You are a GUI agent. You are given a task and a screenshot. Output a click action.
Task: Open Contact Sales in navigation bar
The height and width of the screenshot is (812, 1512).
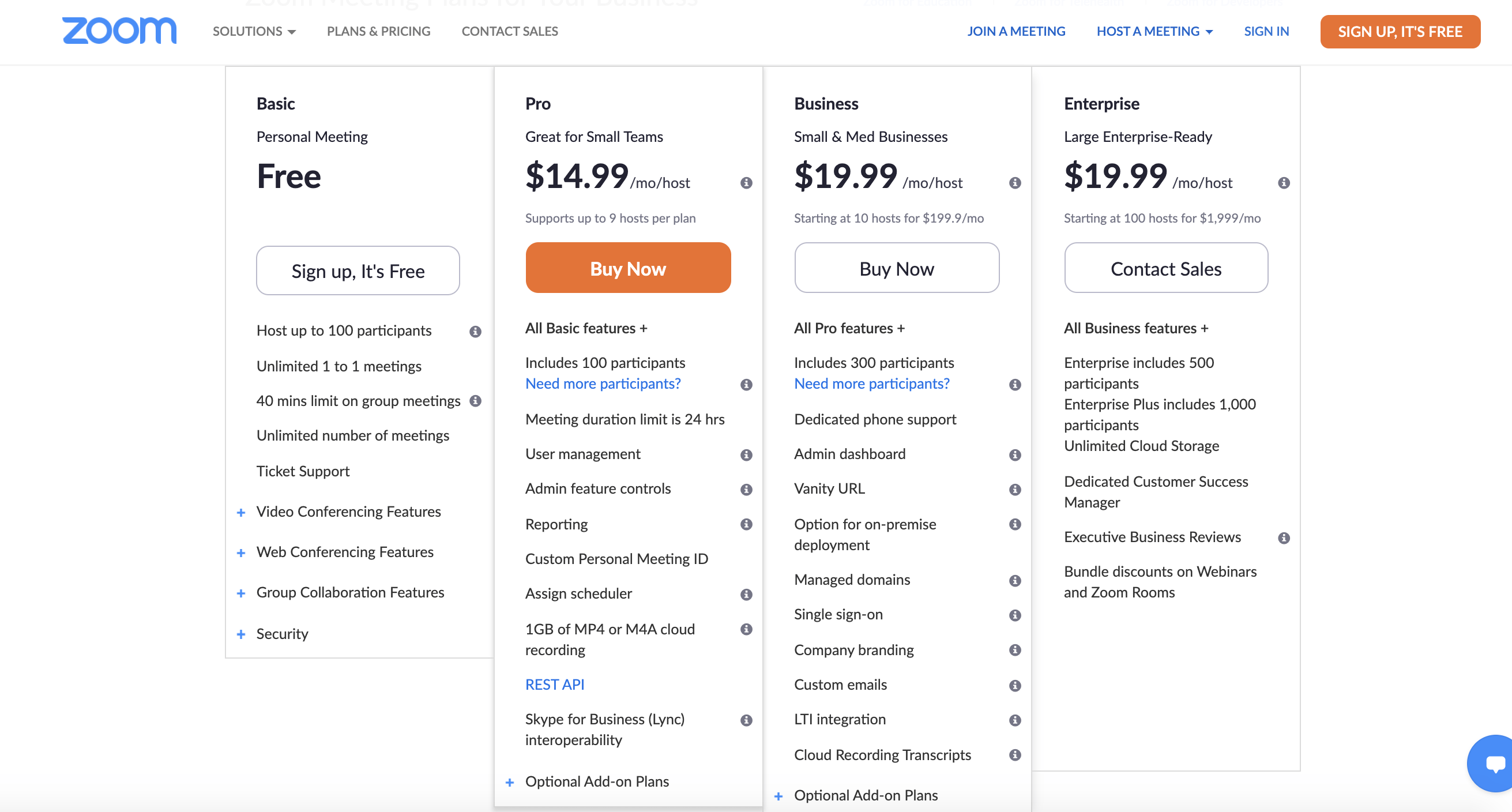[510, 31]
